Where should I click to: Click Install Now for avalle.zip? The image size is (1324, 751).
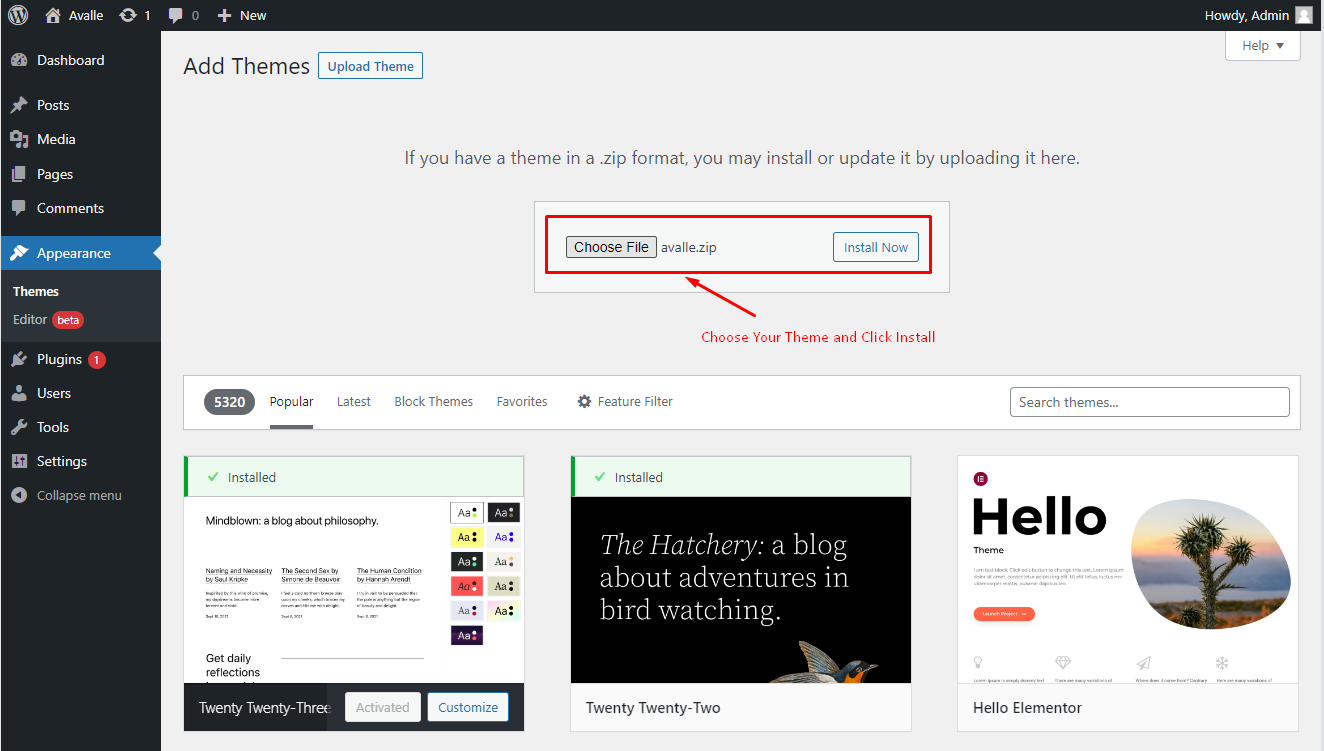click(876, 247)
